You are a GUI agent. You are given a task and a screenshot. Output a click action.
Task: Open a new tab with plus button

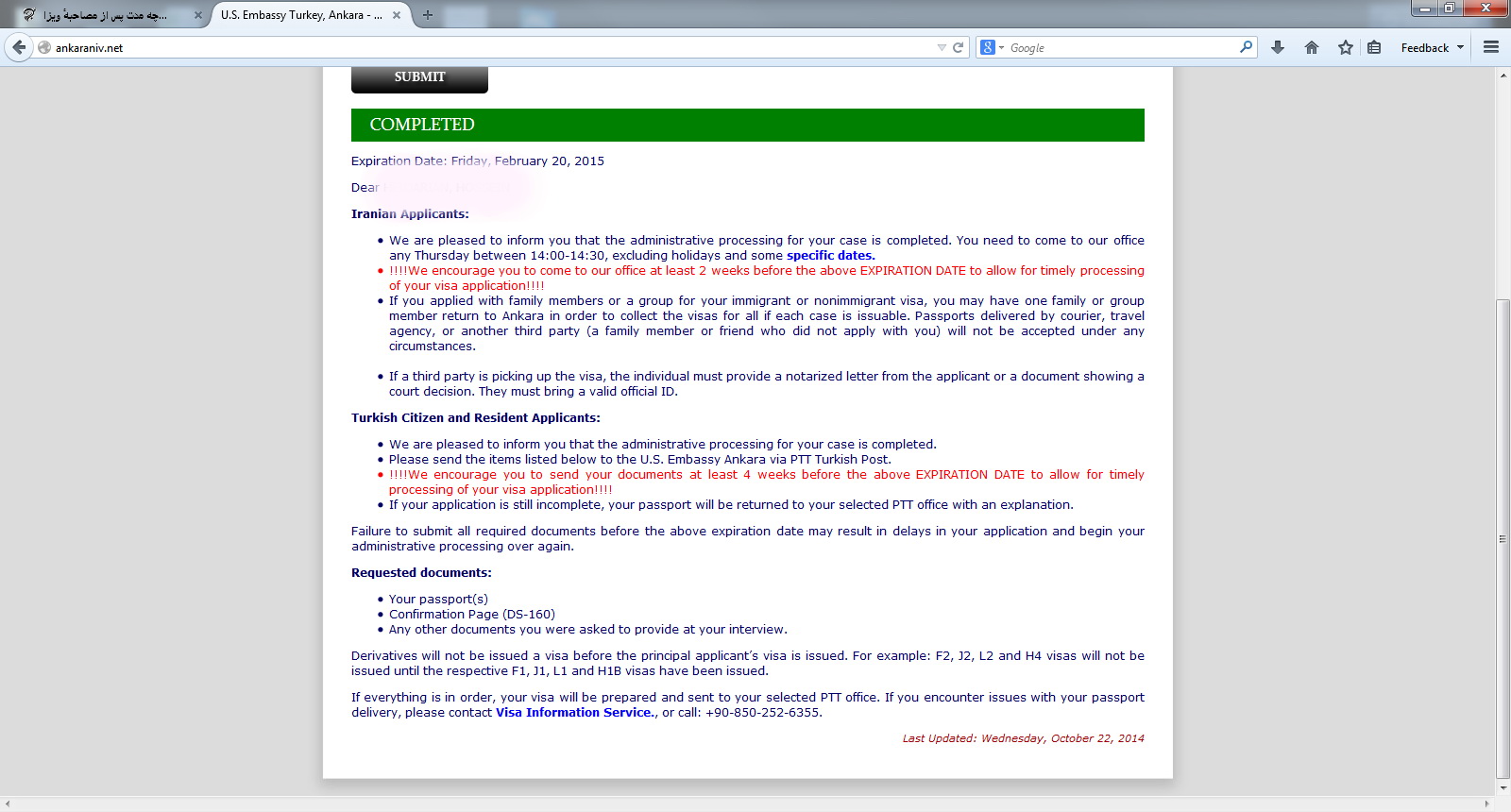(x=428, y=15)
